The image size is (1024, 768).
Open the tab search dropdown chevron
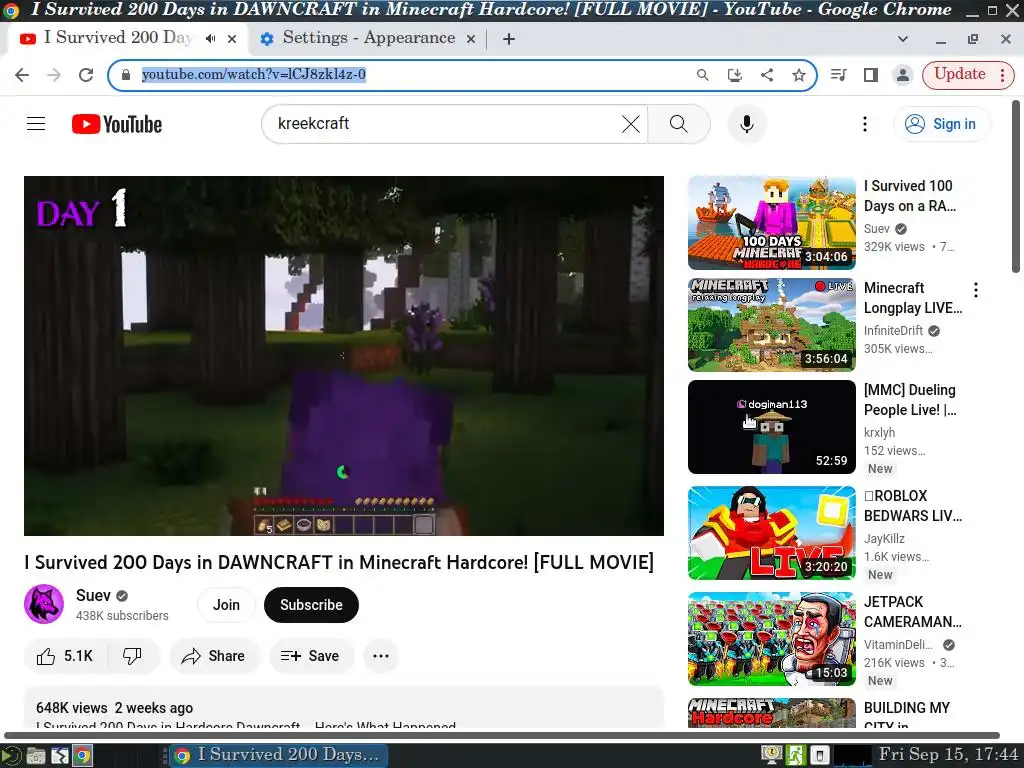pos(903,39)
